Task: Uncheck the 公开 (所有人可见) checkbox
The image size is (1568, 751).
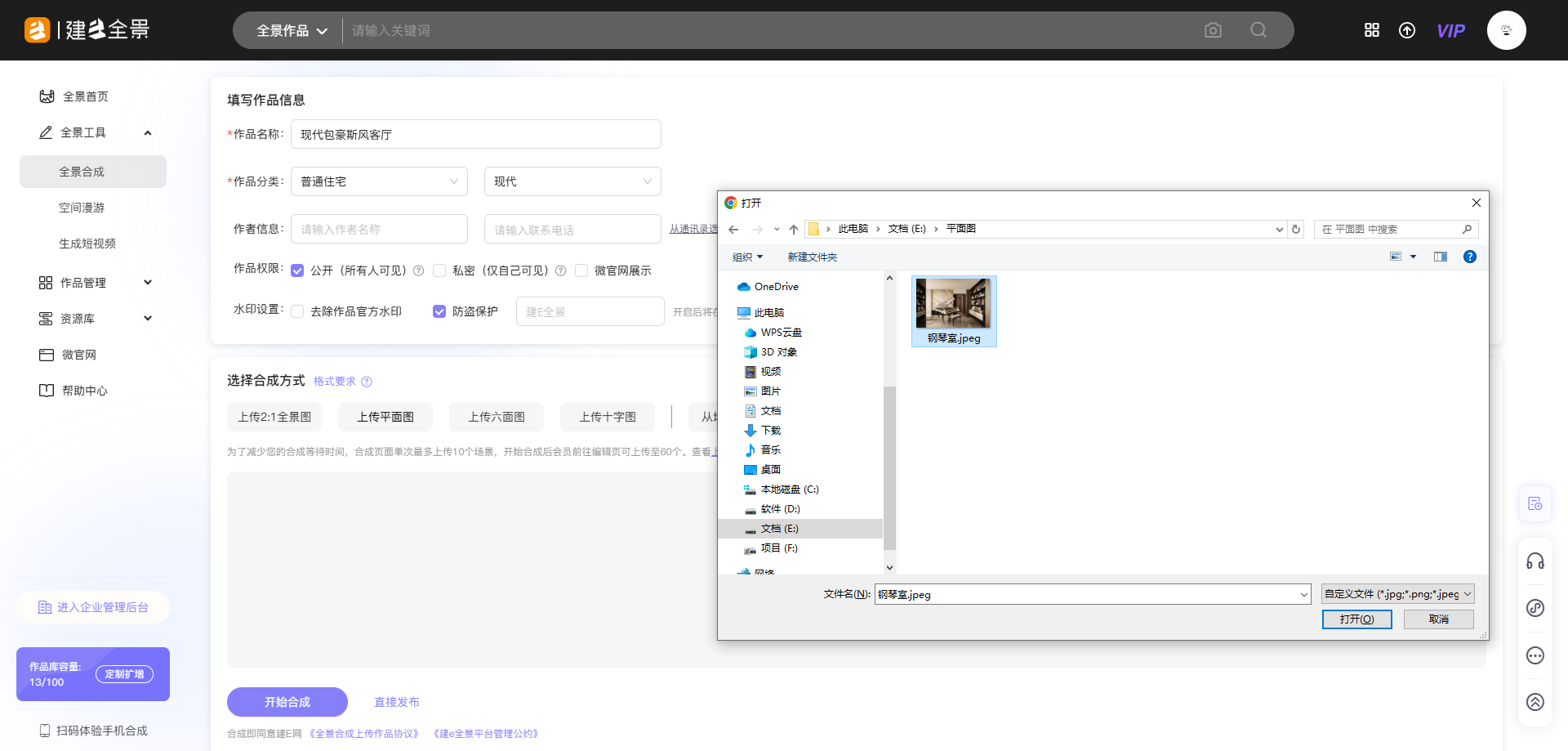Action: (x=297, y=270)
